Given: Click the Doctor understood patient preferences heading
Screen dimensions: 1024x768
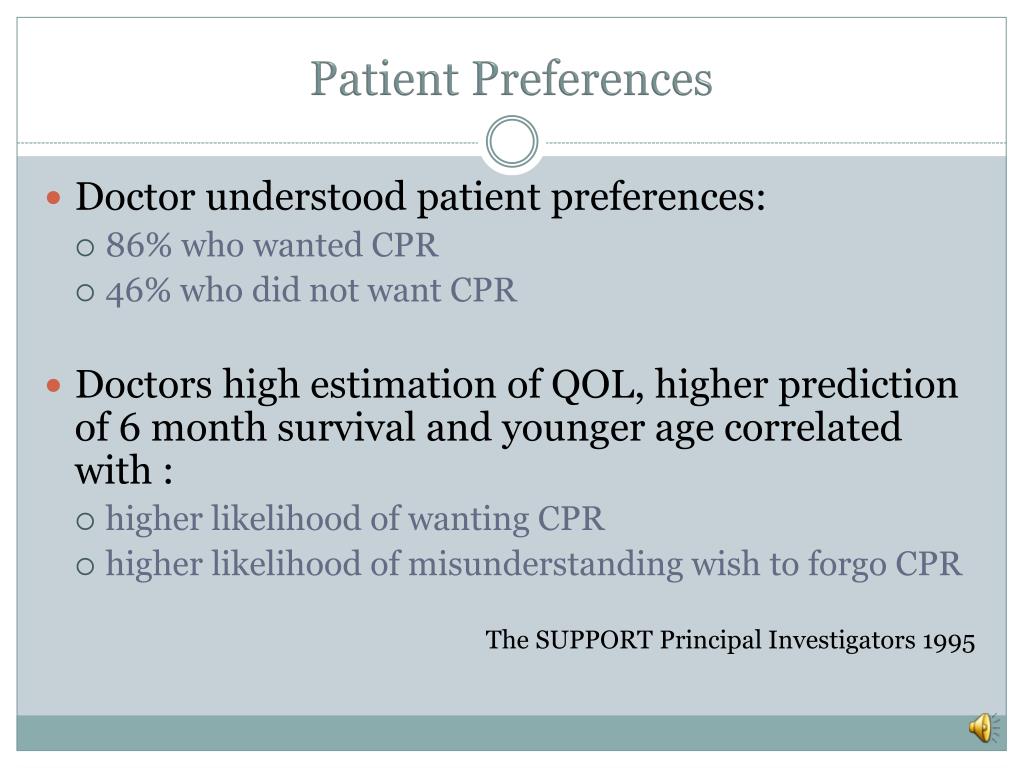Looking at the screenshot, I should [421, 197].
